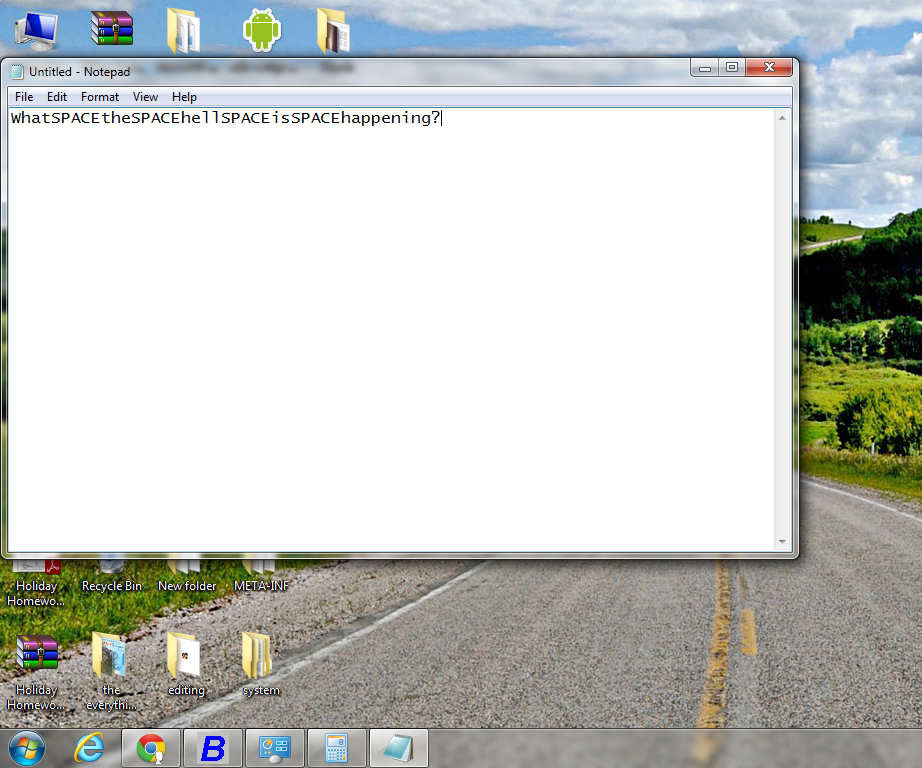The width and height of the screenshot is (922, 768).
Task: Click the scrollbar up arrow in Notepad
Action: [x=782, y=118]
